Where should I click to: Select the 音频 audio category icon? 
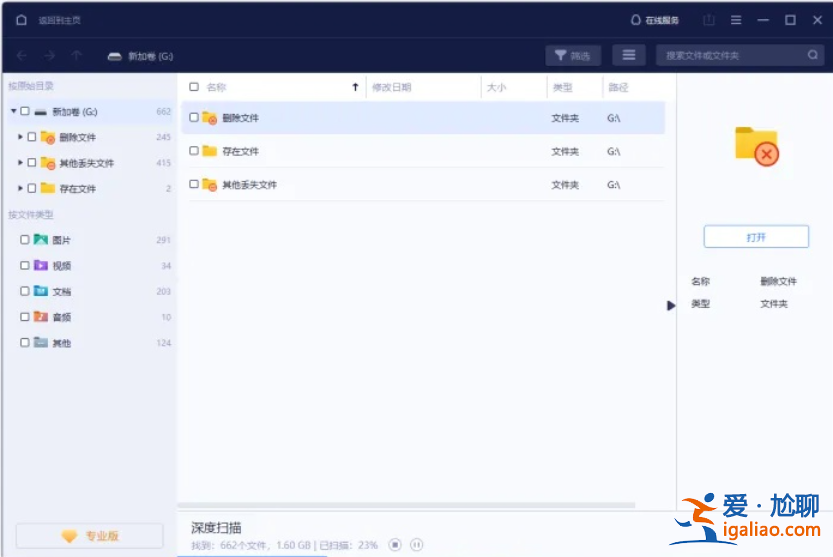41,316
